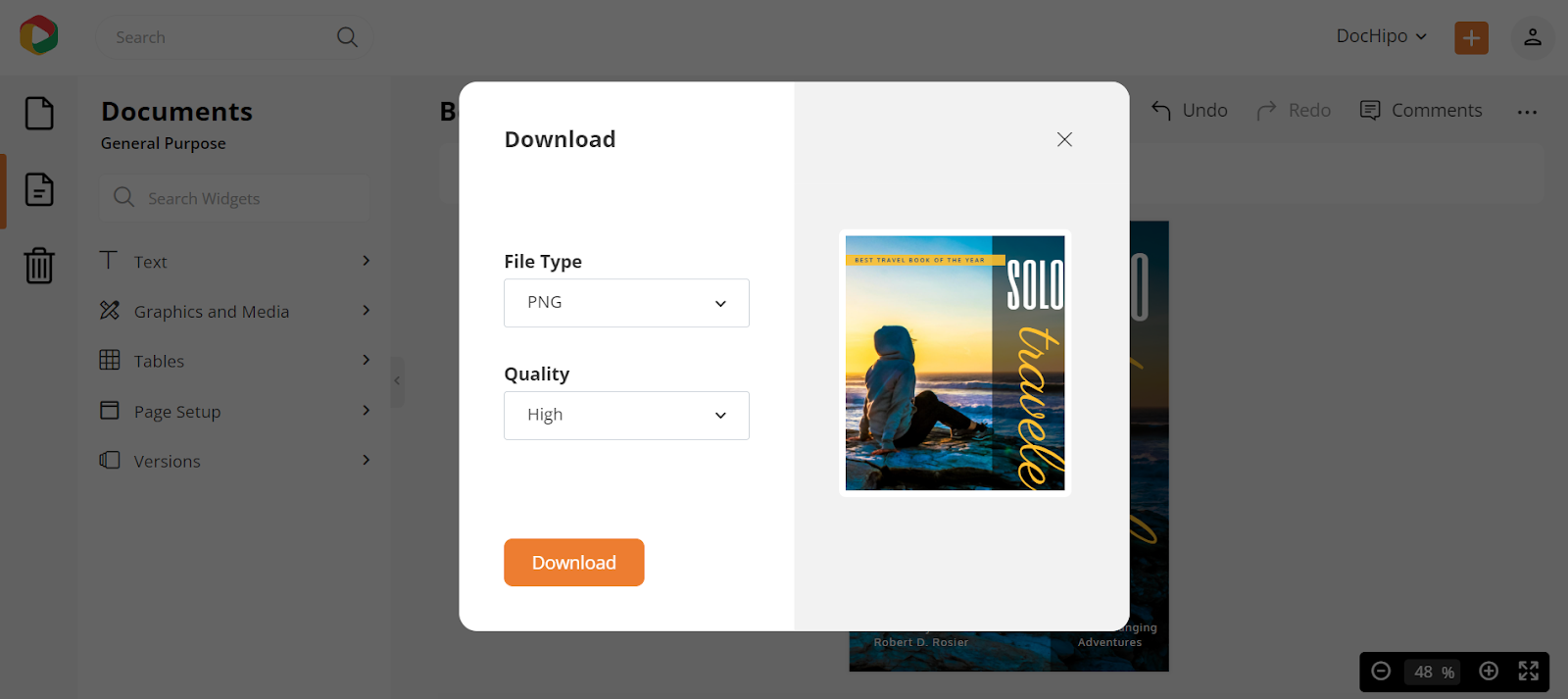Click the Documents heading

177,112
